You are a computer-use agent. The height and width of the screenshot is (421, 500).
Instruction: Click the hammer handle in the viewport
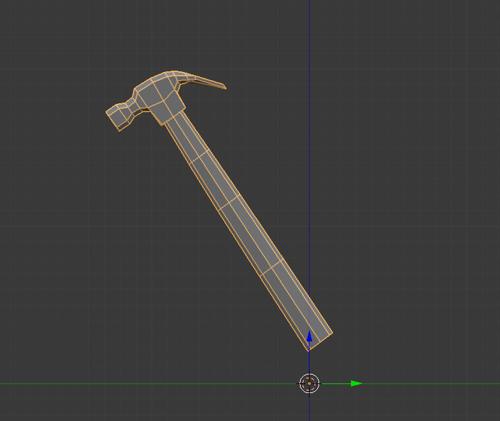point(247,230)
